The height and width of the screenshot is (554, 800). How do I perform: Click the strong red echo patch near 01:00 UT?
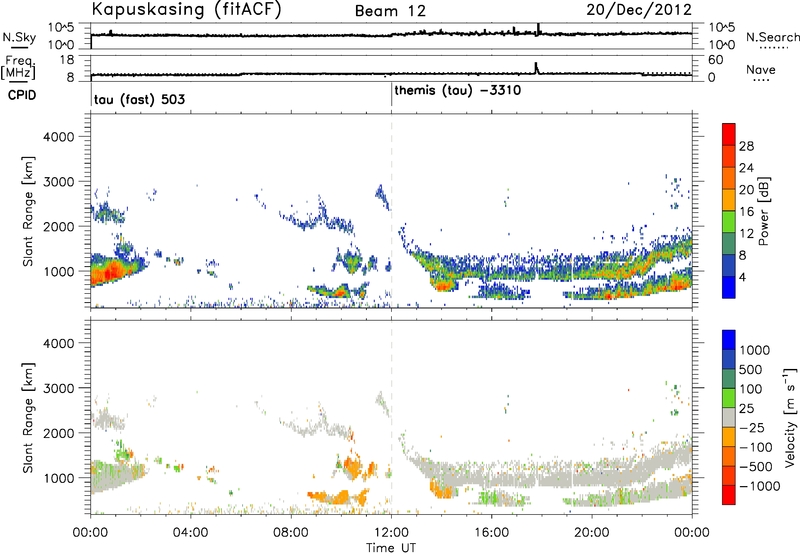pyautogui.click(x=111, y=273)
